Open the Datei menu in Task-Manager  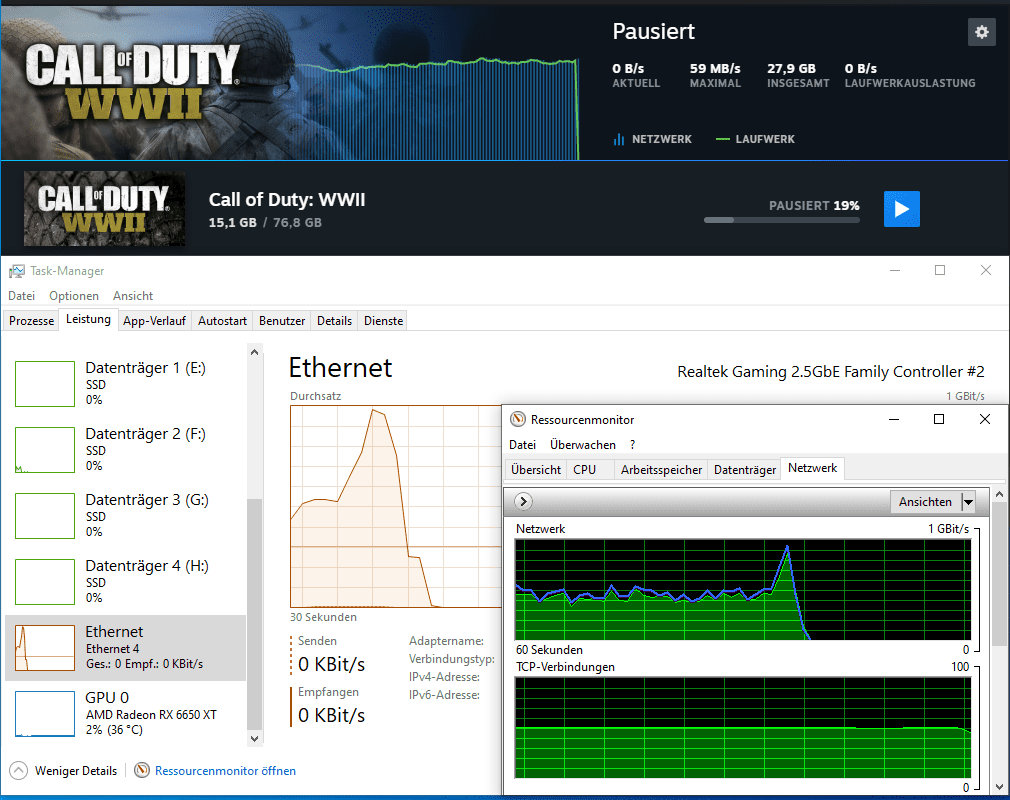tap(21, 296)
